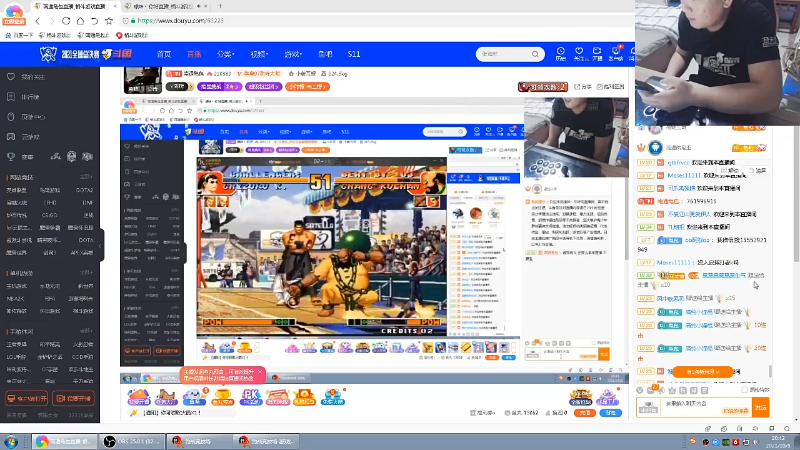Expand the 游戏 dropdown in the header
Screen dimensions: 800x450
click(x=293, y=54)
